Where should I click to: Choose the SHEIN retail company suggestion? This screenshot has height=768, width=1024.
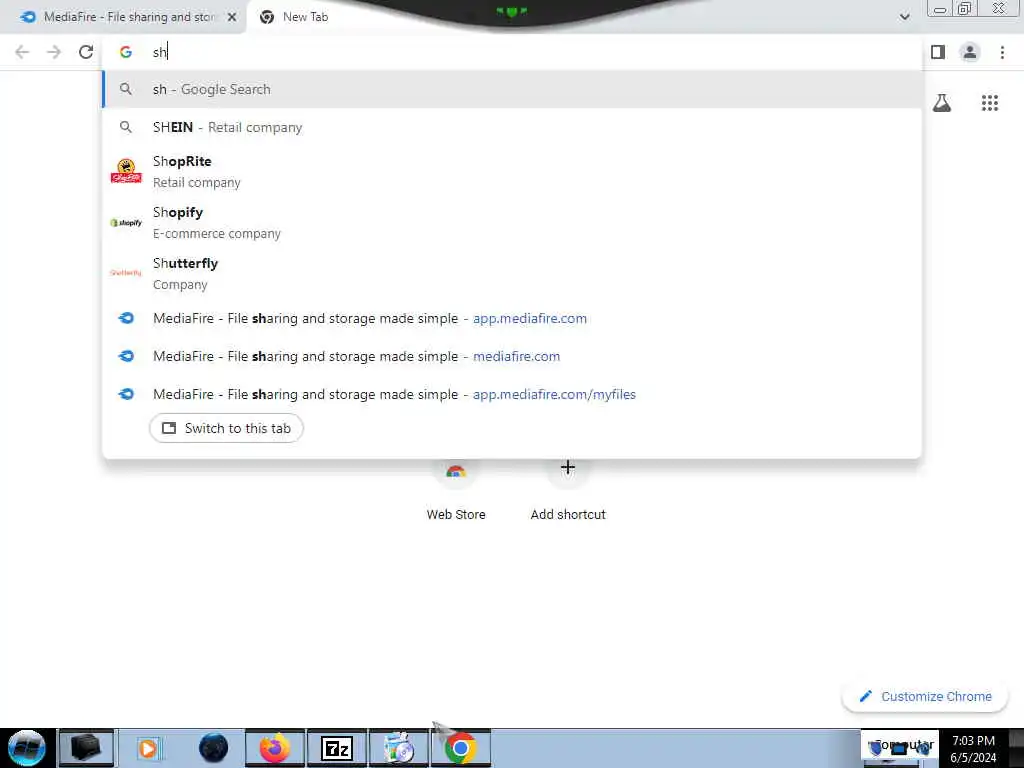click(x=512, y=127)
